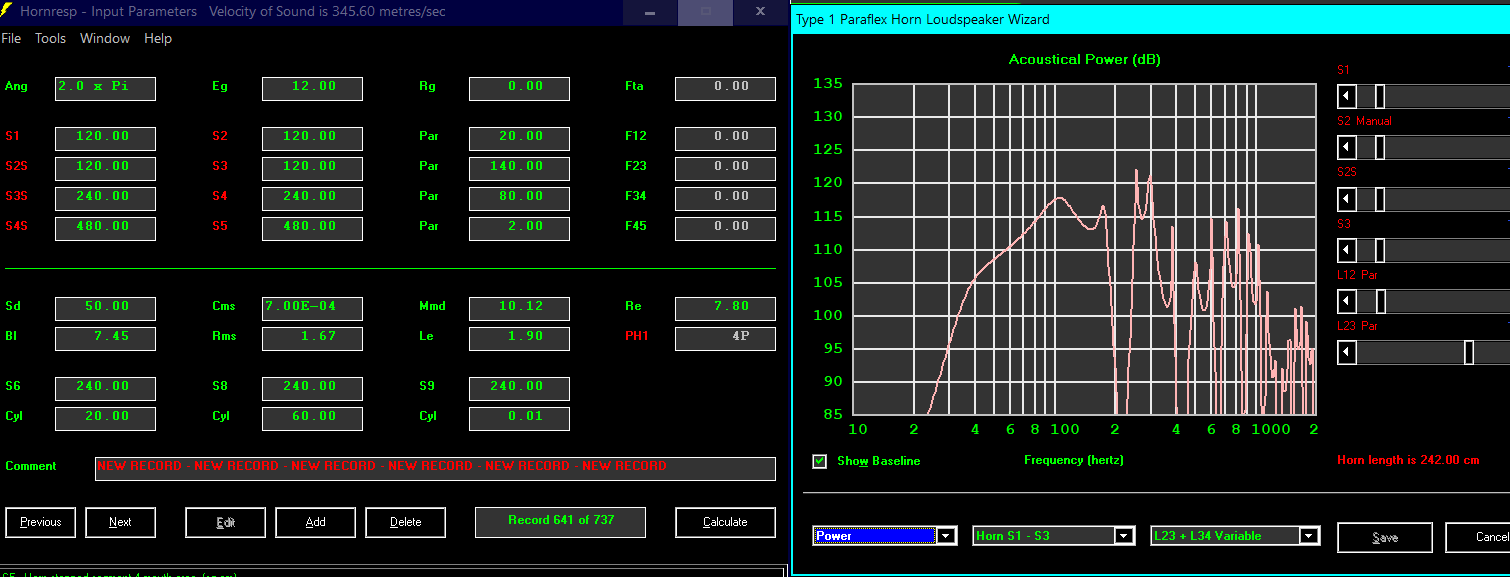This screenshot has height=577, width=1510.
Task: Click the Record 641 of 737 indicator
Action: 560,522
